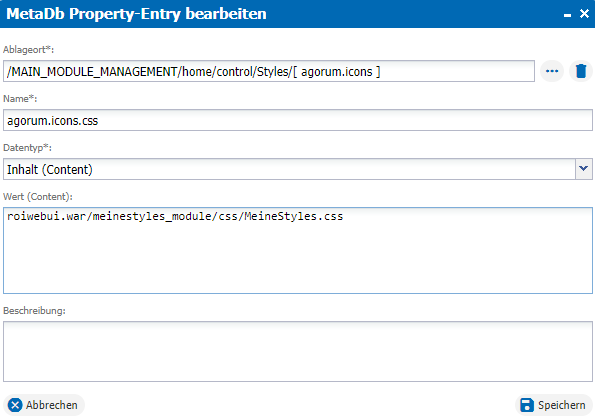Click the dialog title bar text
595x419 pixels.
pyautogui.click(x=136, y=14)
